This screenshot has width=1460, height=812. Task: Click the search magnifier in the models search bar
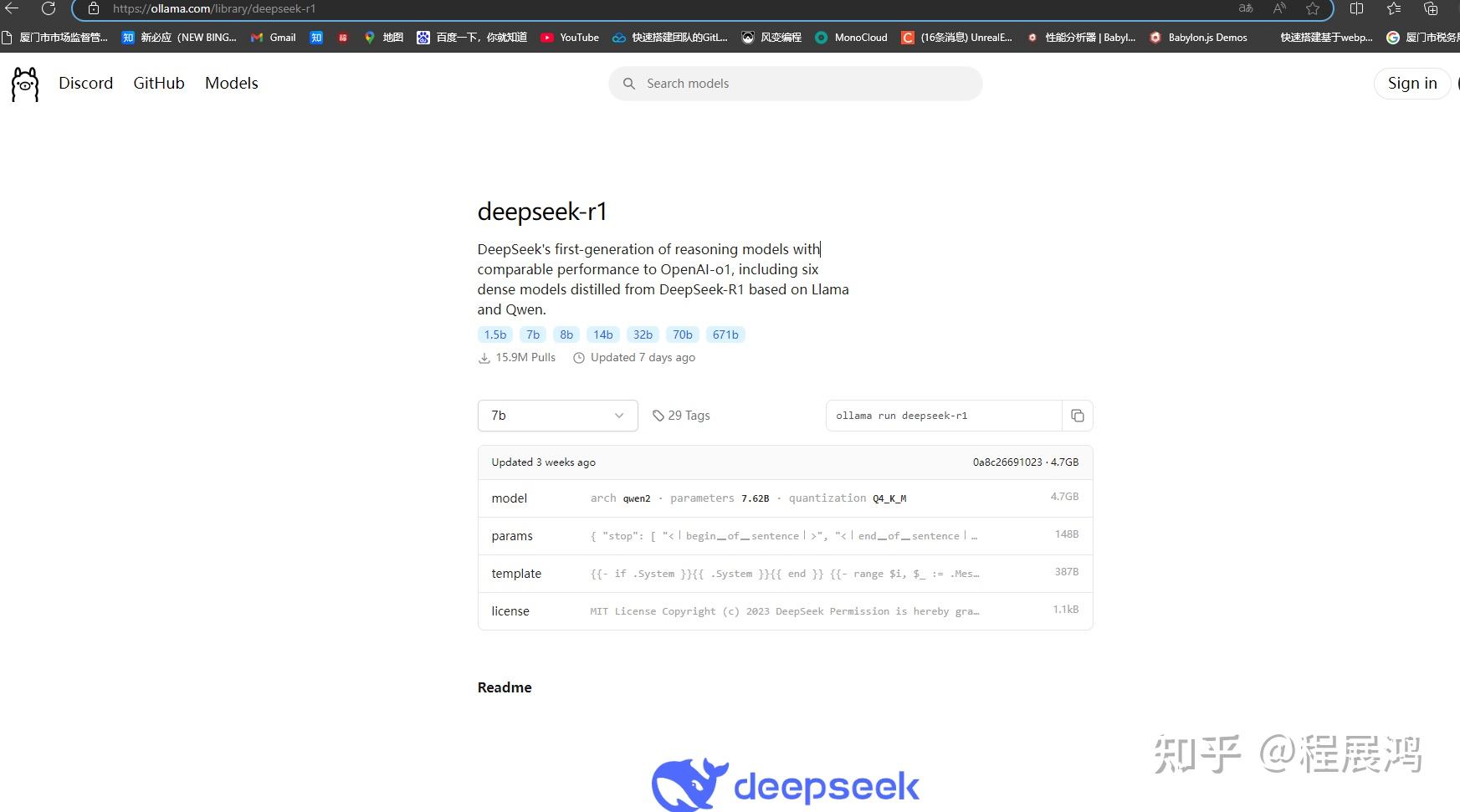[x=628, y=84]
